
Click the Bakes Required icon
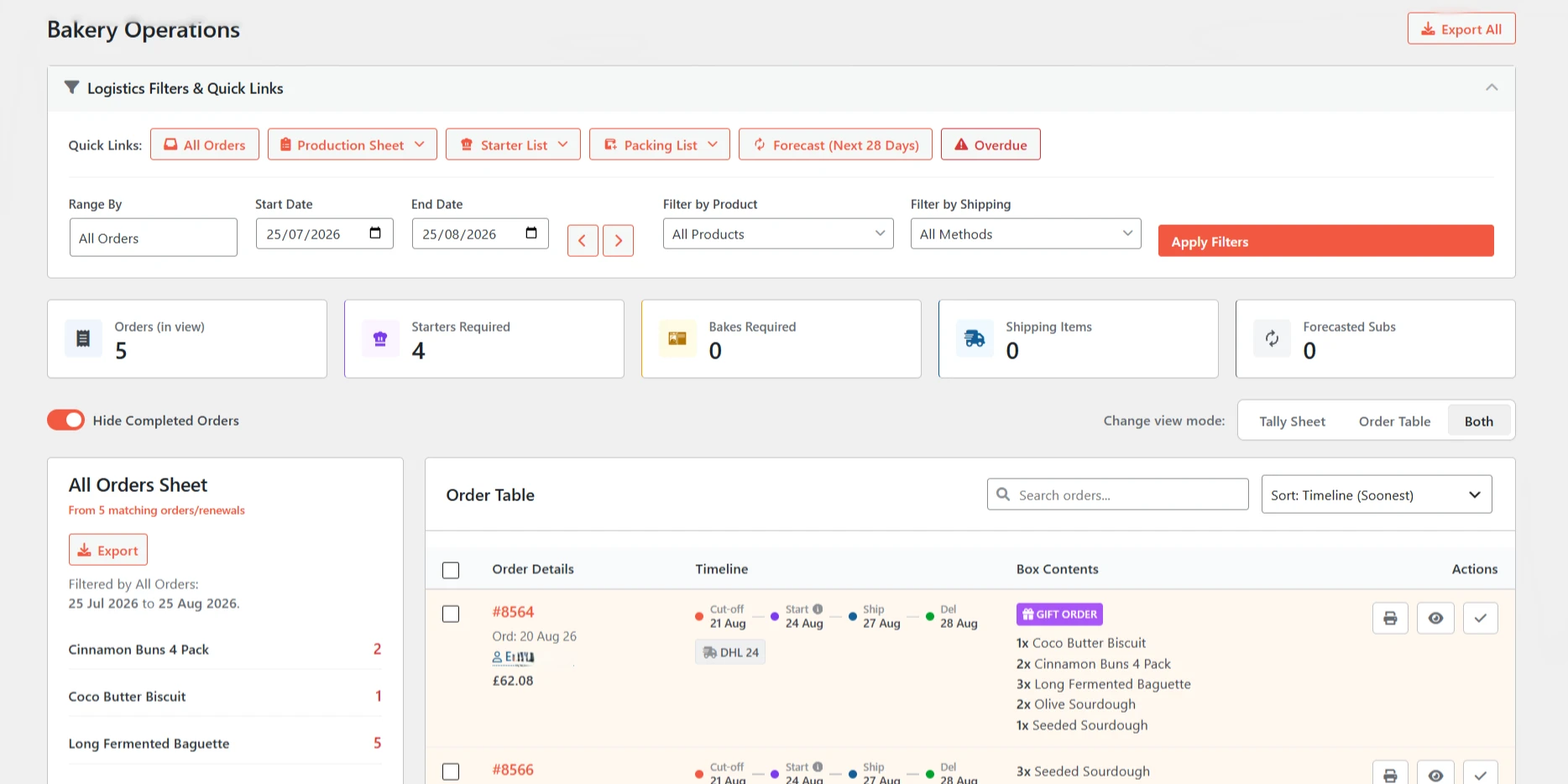click(677, 338)
